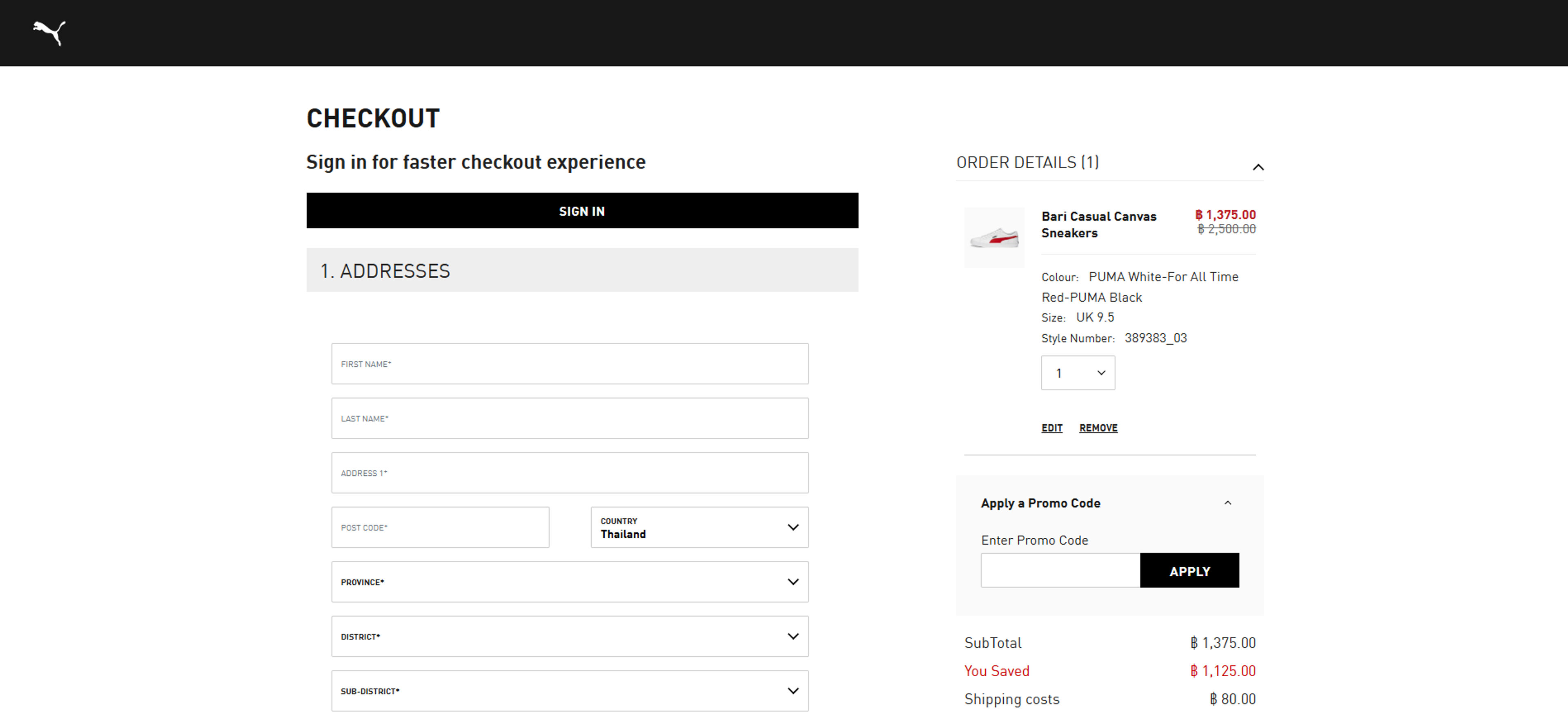Collapse the Order Details chevron
Viewport: 1568px width, 713px height.
click(x=1258, y=167)
